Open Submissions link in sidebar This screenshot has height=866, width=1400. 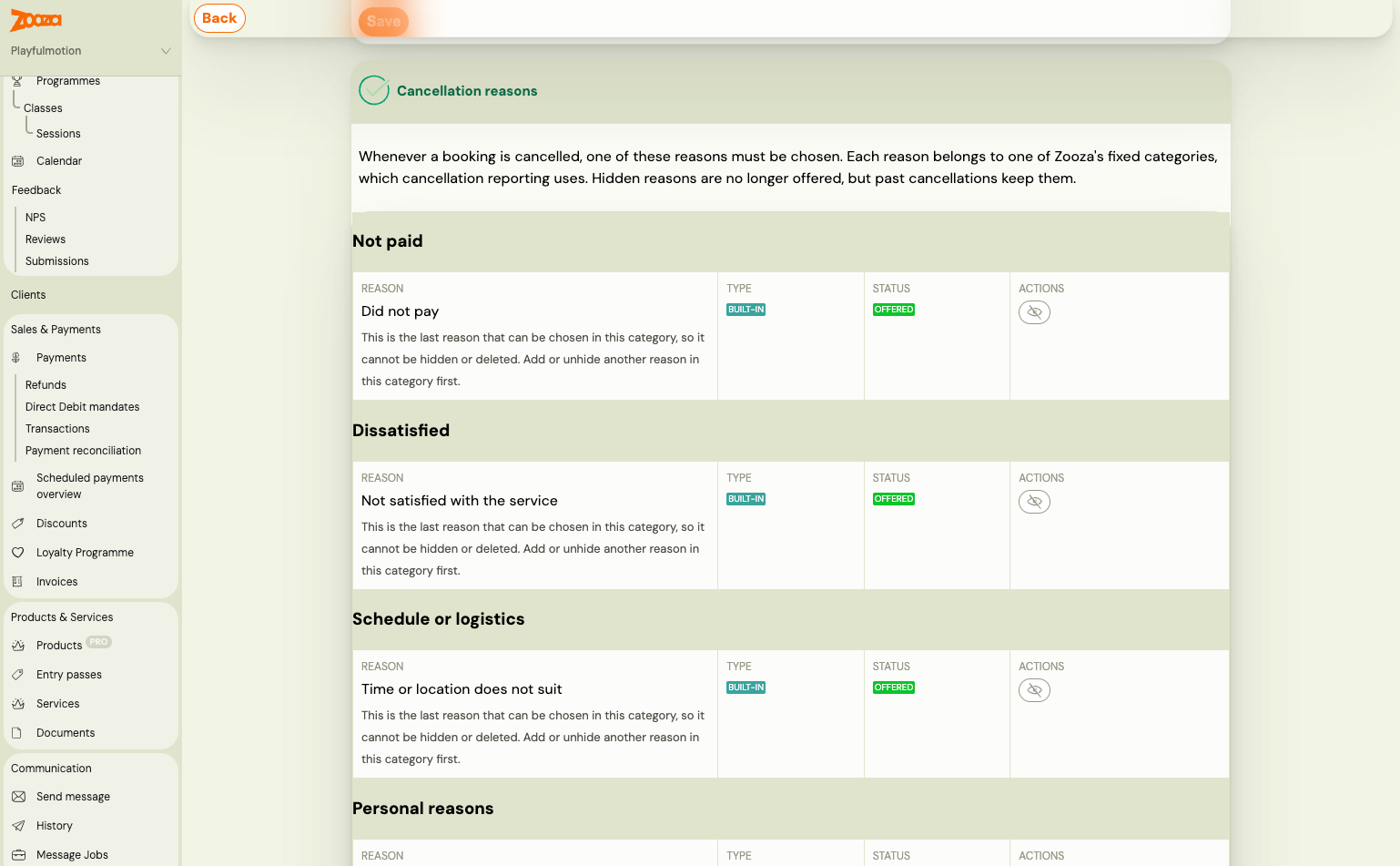57,261
